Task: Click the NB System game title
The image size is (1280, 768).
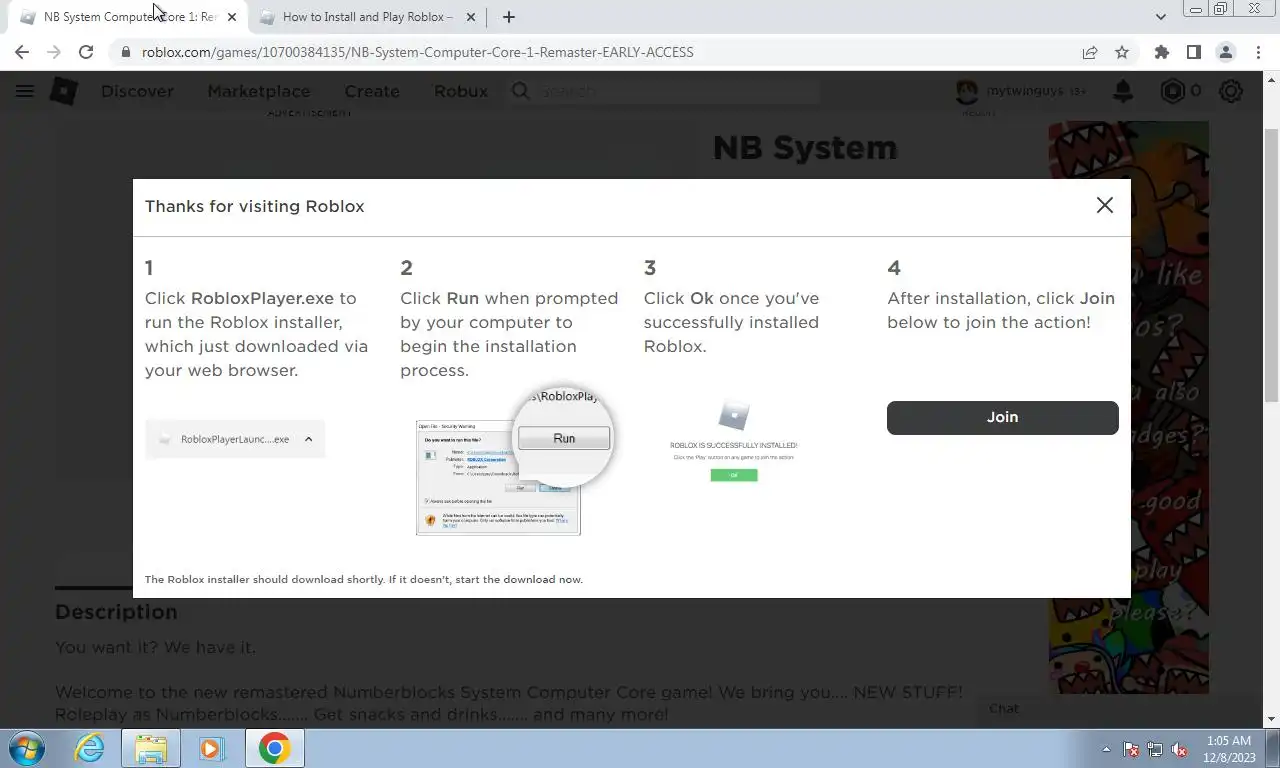Action: [x=805, y=148]
